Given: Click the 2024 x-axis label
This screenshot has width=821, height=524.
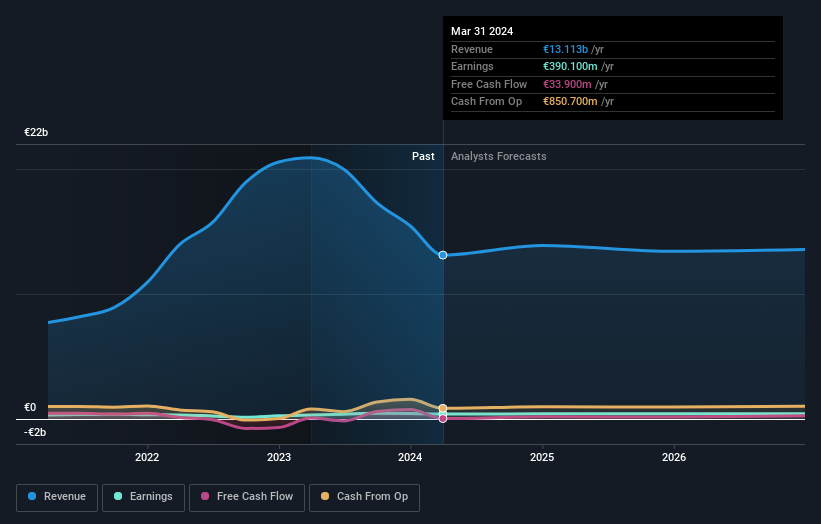Looking at the screenshot, I should [410, 457].
